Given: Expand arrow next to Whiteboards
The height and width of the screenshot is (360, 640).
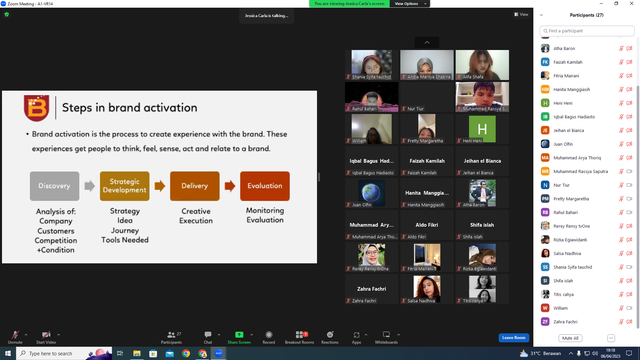Looking at the screenshot, I should (398, 335).
